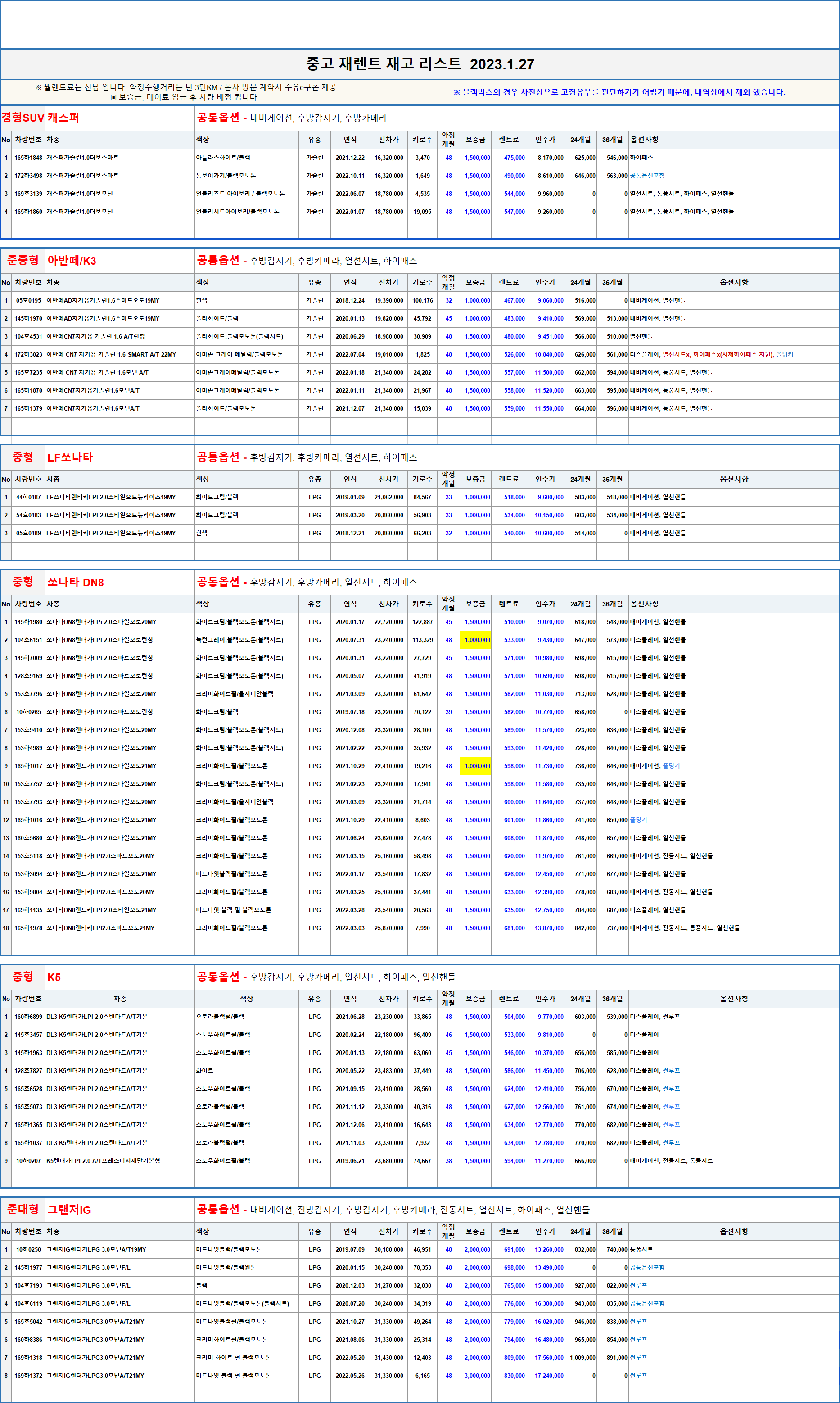Click the red "K5" section heading

pos(54,977)
